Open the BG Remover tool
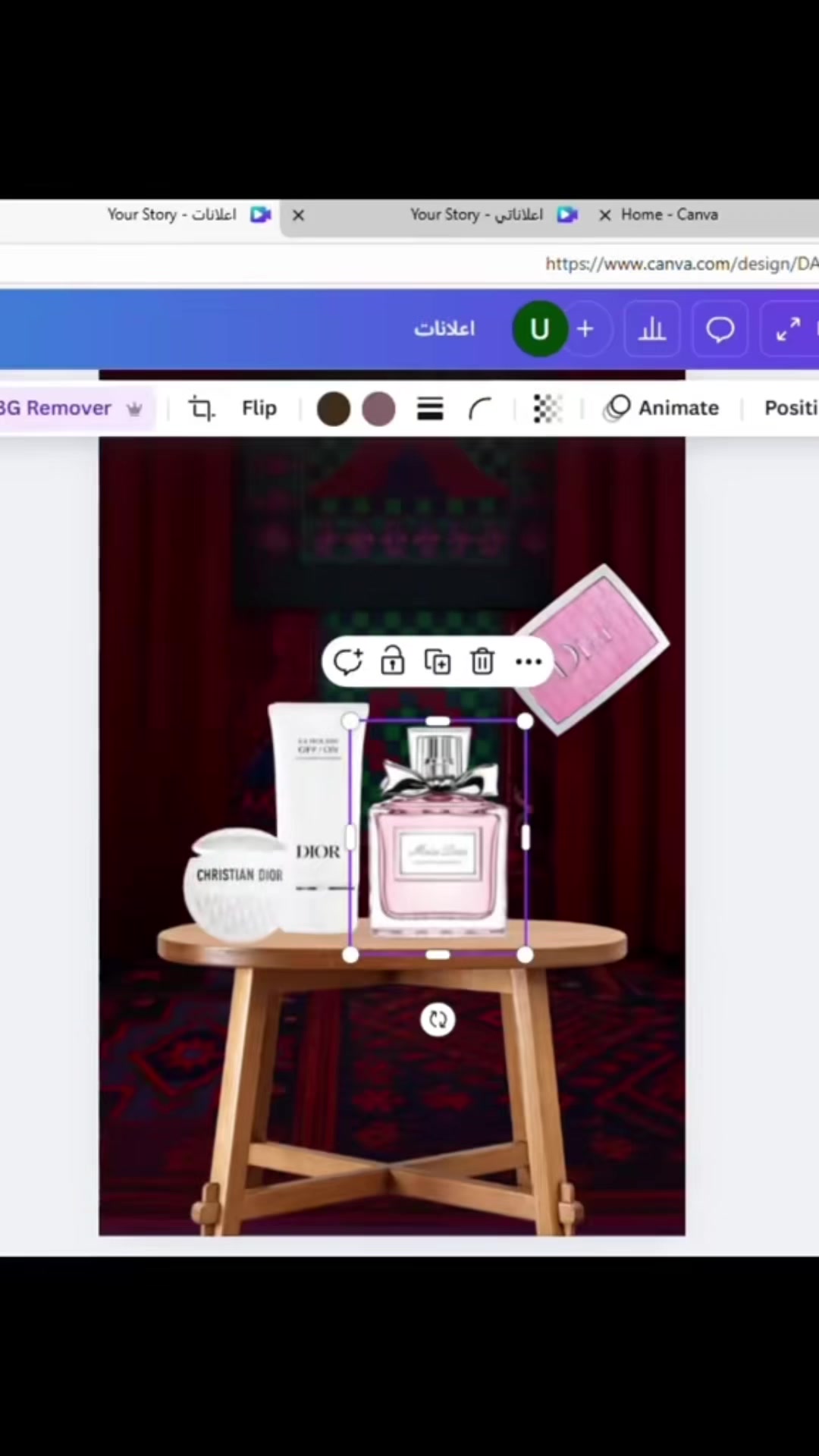Image resolution: width=819 pixels, height=1456 pixels. pyautogui.click(x=74, y=409)
